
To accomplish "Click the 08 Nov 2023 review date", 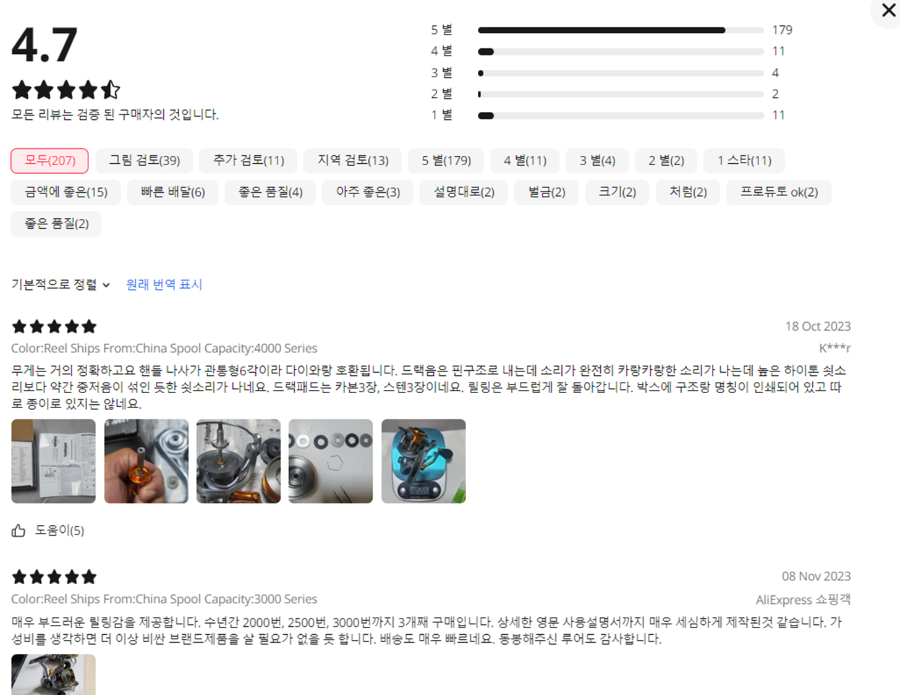I will (x=816, y=576).
